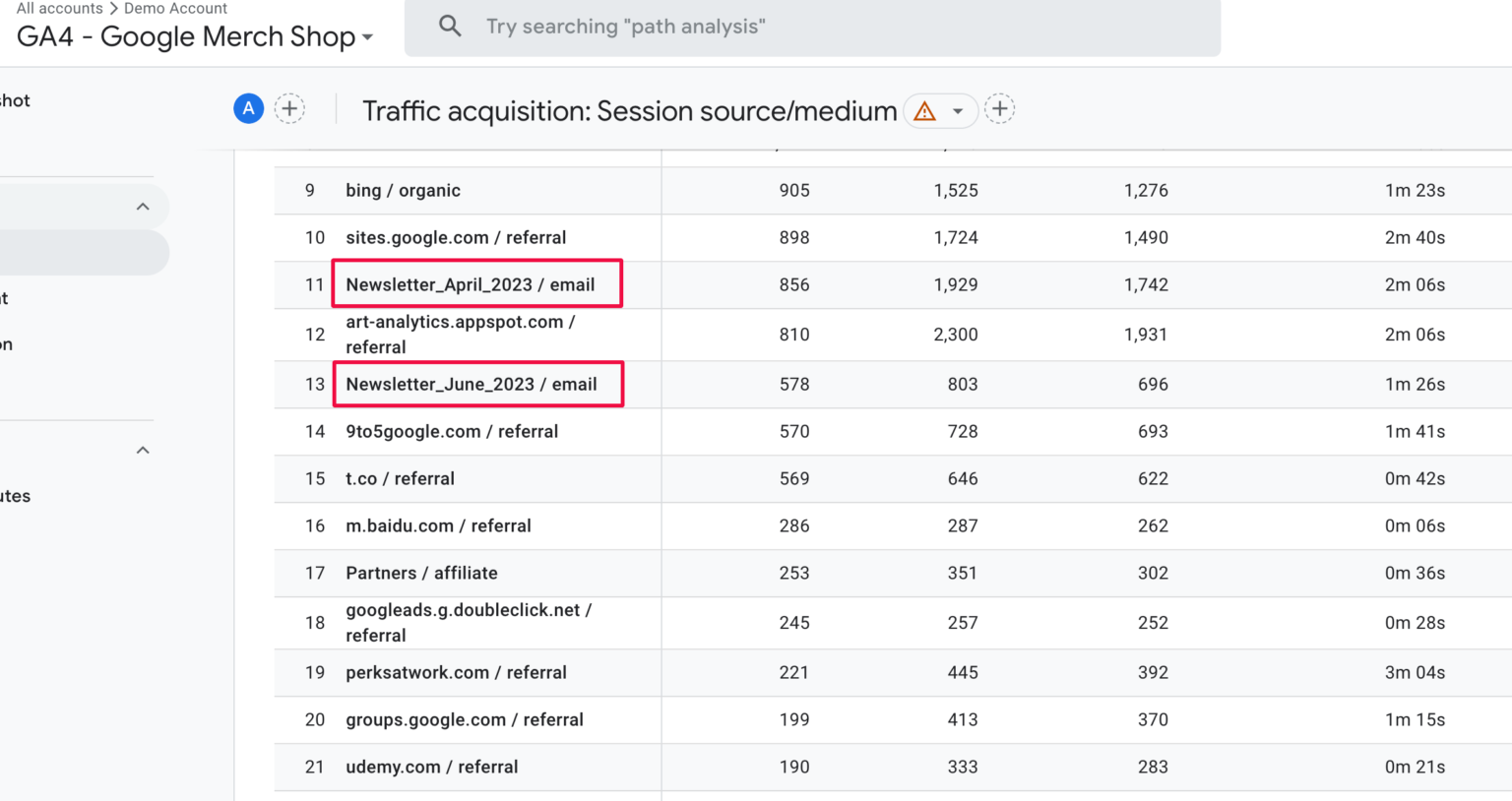
Task: Click the udemy.com / referral entry
Action: [431, 767]
